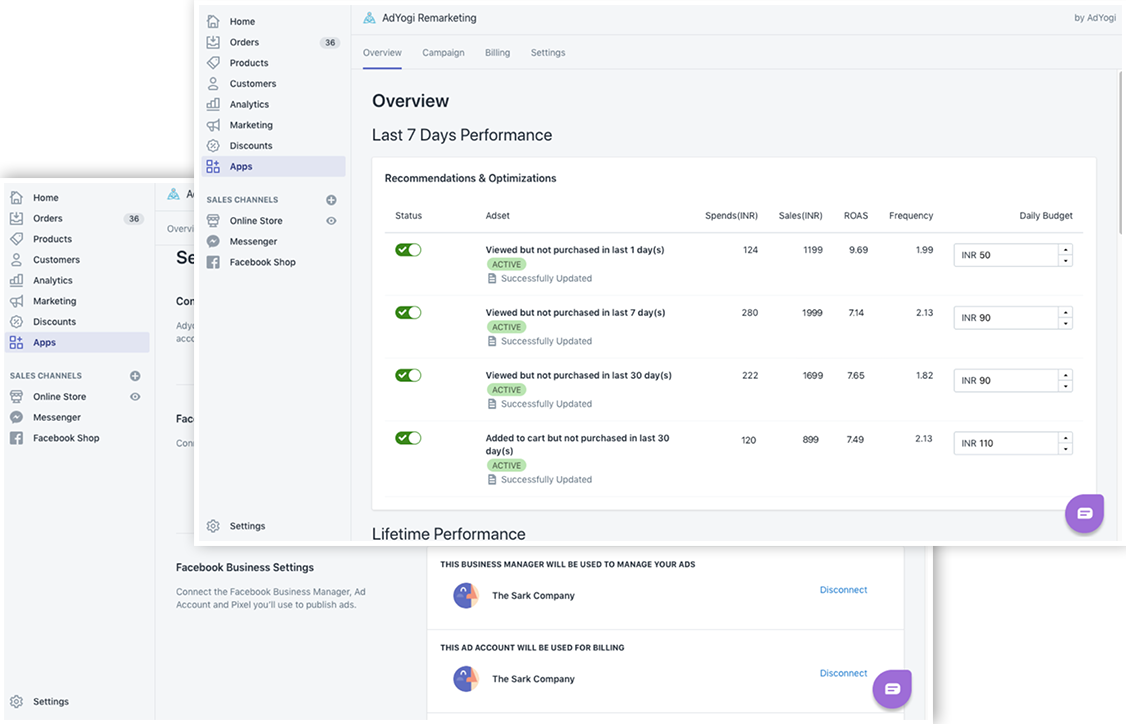Decrease 'last 7 day(s)' INR 90 daily budget
The image size is (1126, 724).
(x=1066, y=323)
